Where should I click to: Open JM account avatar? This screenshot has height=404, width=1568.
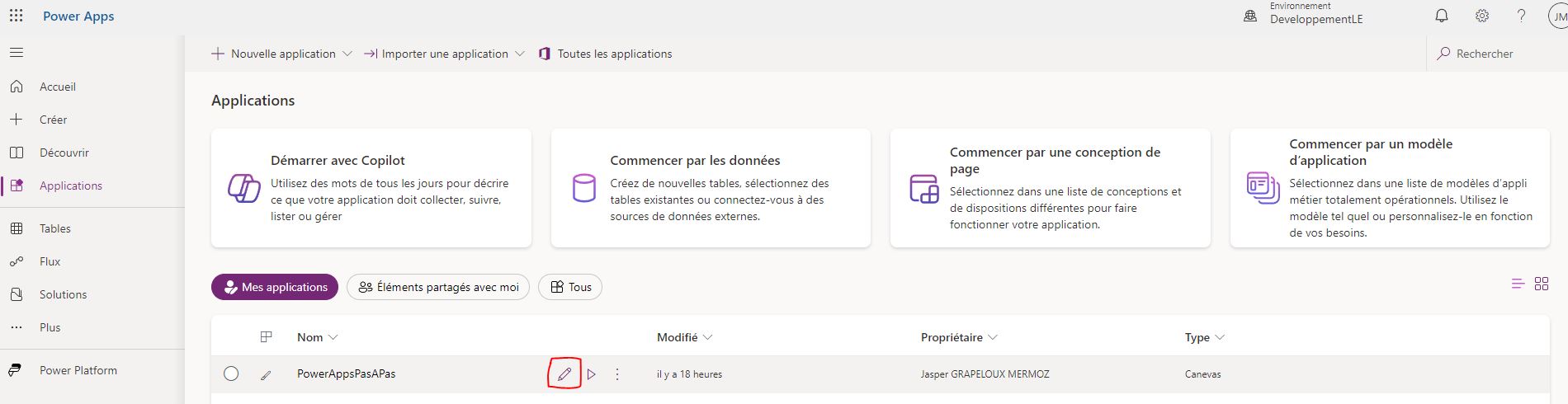click(1558, 16)
